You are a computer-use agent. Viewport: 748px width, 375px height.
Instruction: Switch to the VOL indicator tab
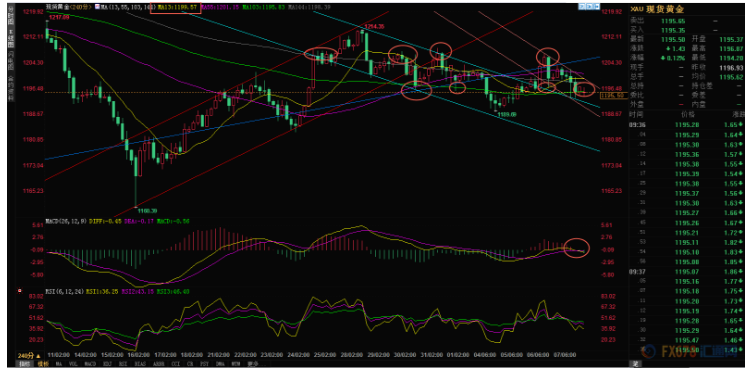tap(73, 364)
